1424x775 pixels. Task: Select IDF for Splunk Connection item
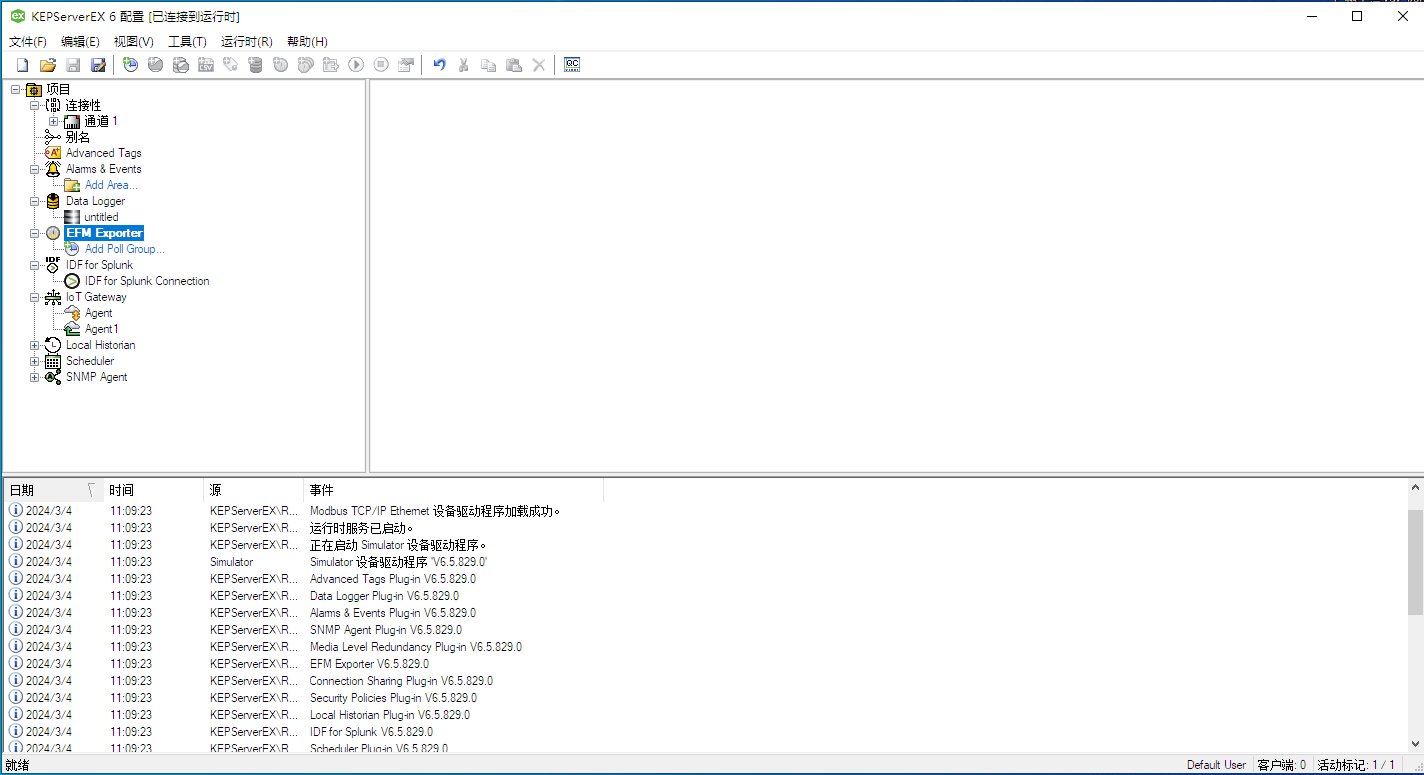(146, 281)
